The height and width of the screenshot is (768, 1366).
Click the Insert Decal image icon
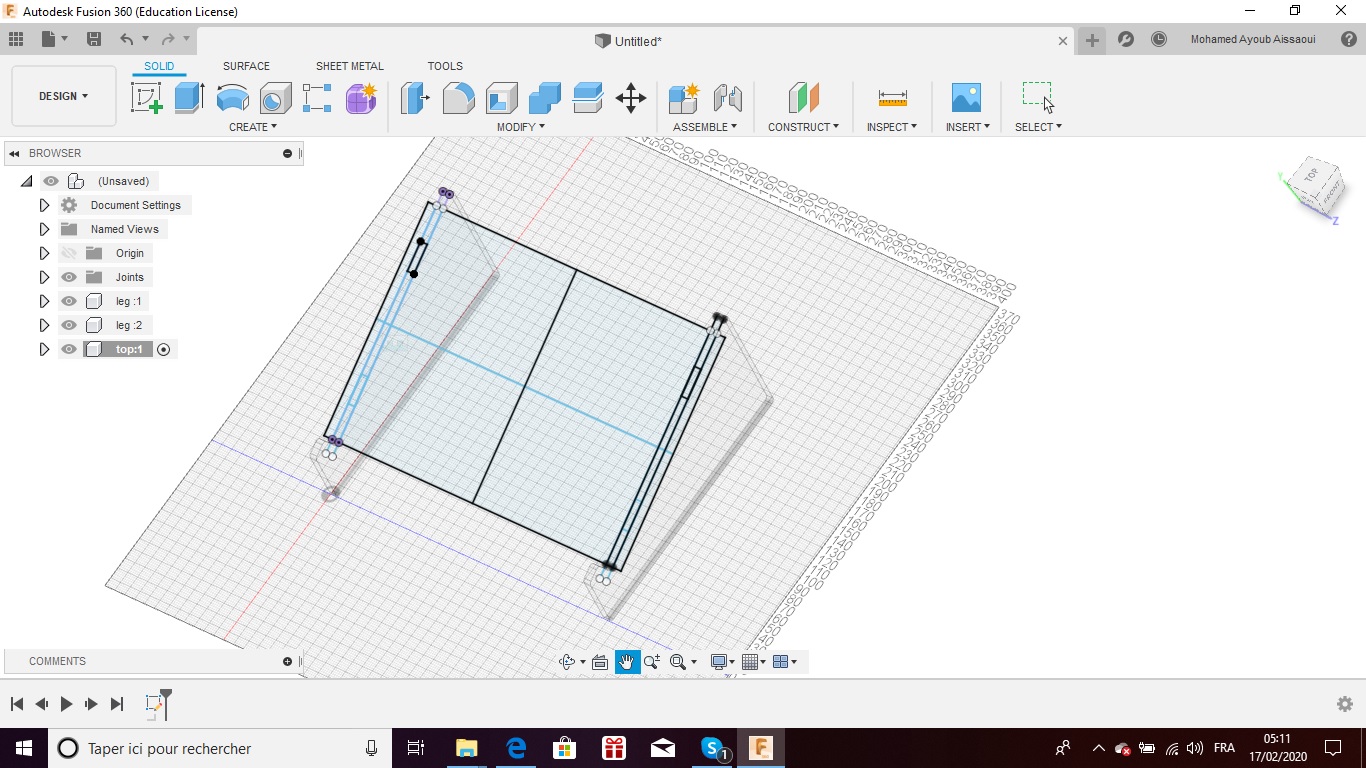[966, 98]
